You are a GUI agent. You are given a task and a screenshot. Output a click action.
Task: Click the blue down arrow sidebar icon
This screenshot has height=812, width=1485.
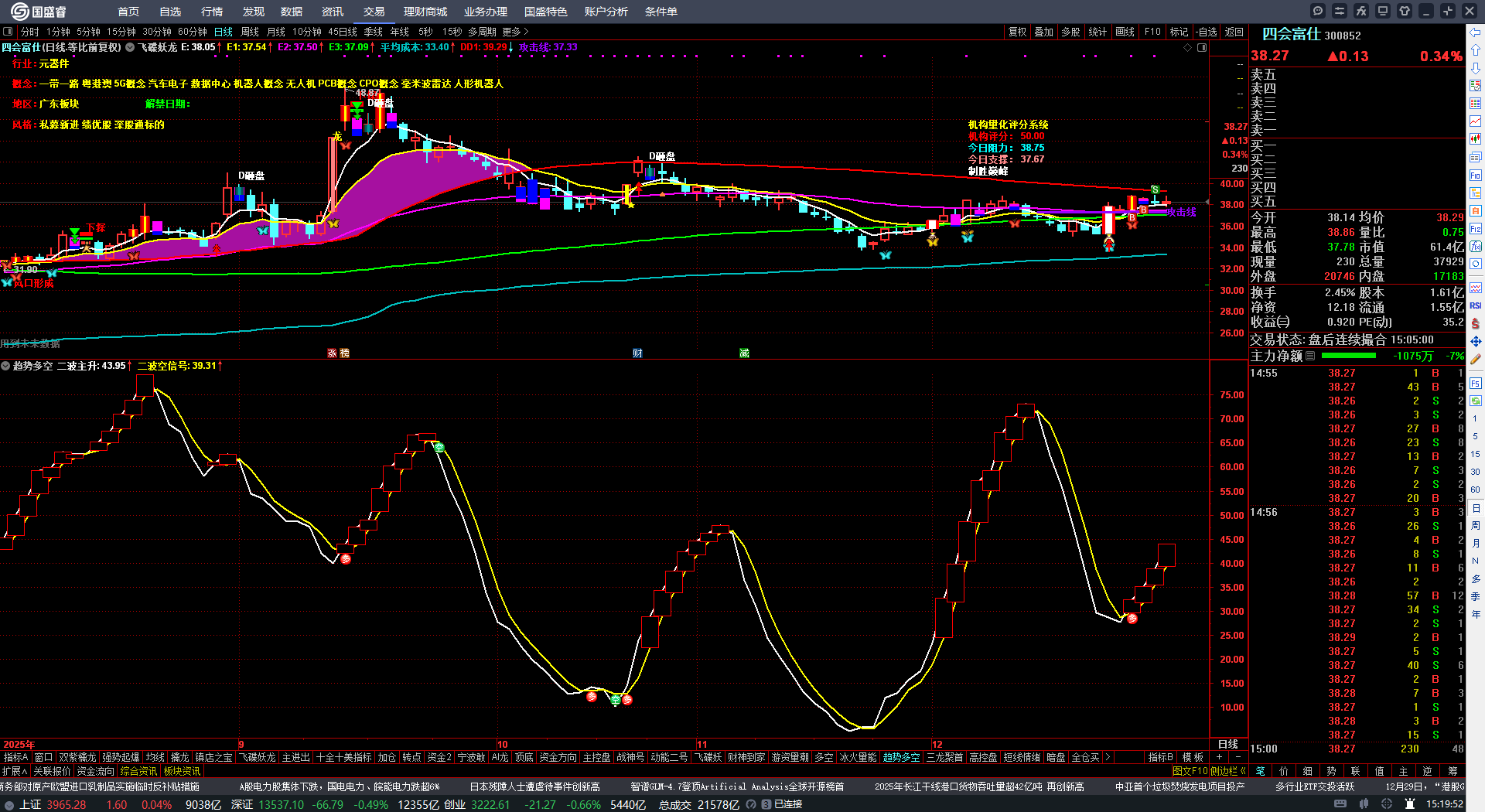[1476, 69]
